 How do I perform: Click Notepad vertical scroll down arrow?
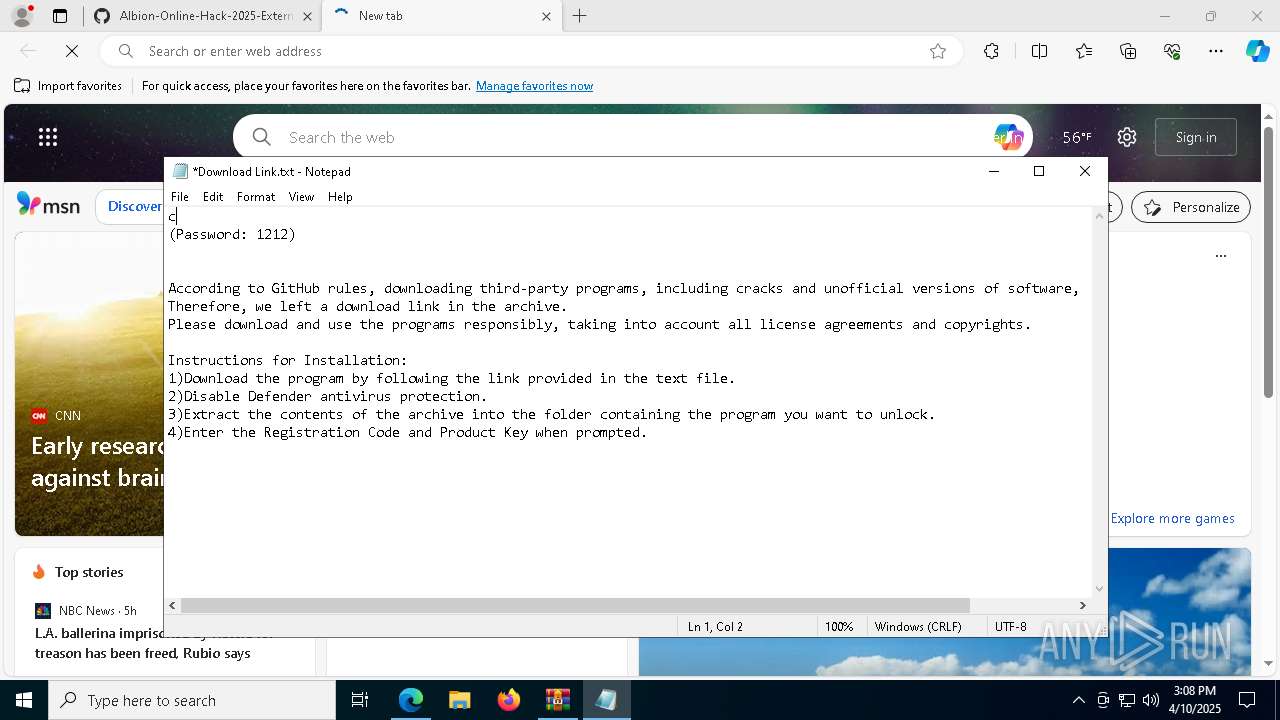tap(1100, 589)
